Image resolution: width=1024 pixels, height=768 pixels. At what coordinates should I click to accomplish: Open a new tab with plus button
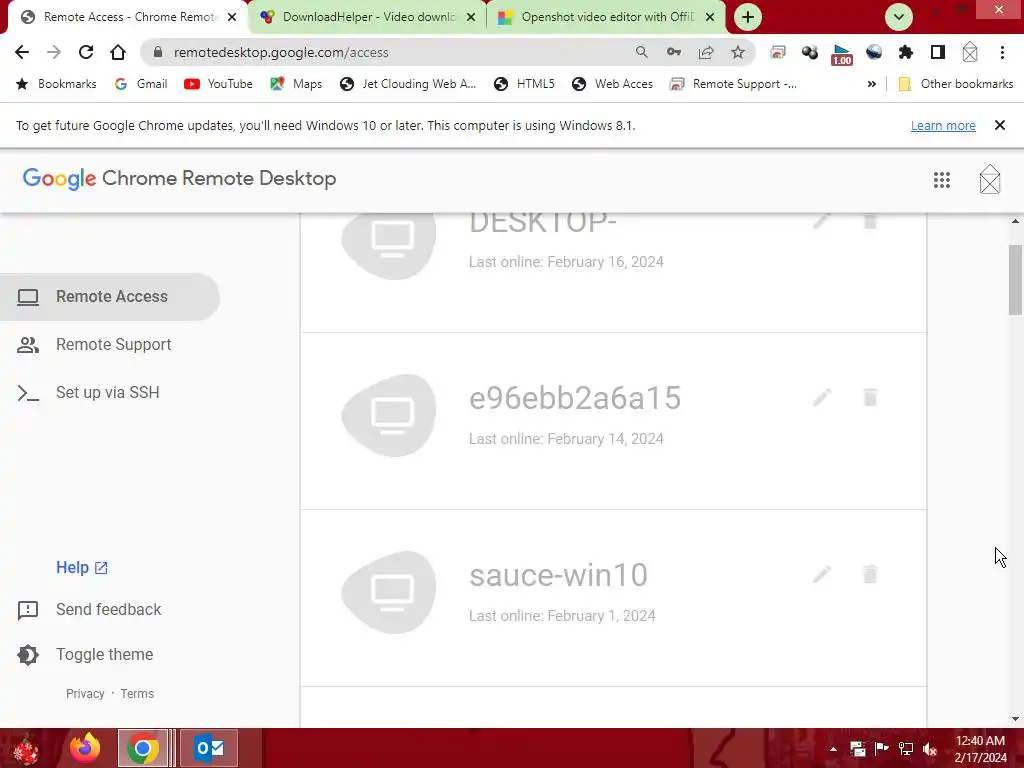click(x=748, y=17)
